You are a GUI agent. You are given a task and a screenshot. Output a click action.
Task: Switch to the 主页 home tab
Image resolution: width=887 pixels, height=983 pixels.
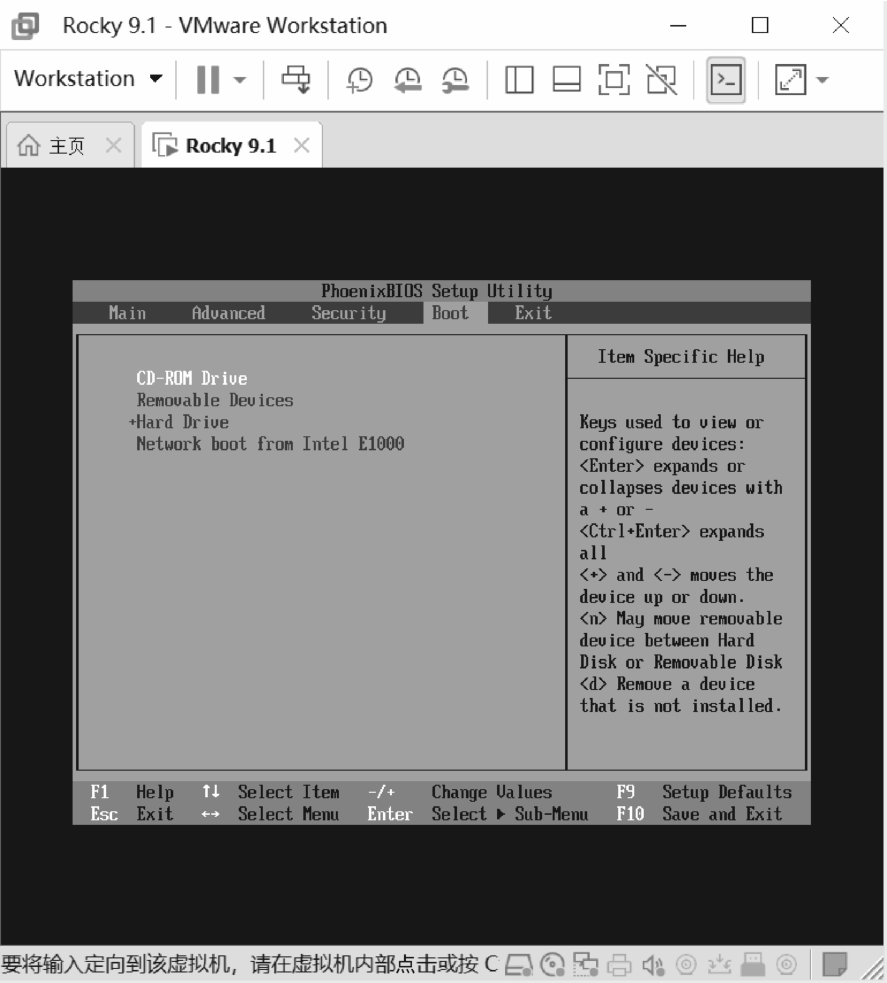click(x=56, y=146)
